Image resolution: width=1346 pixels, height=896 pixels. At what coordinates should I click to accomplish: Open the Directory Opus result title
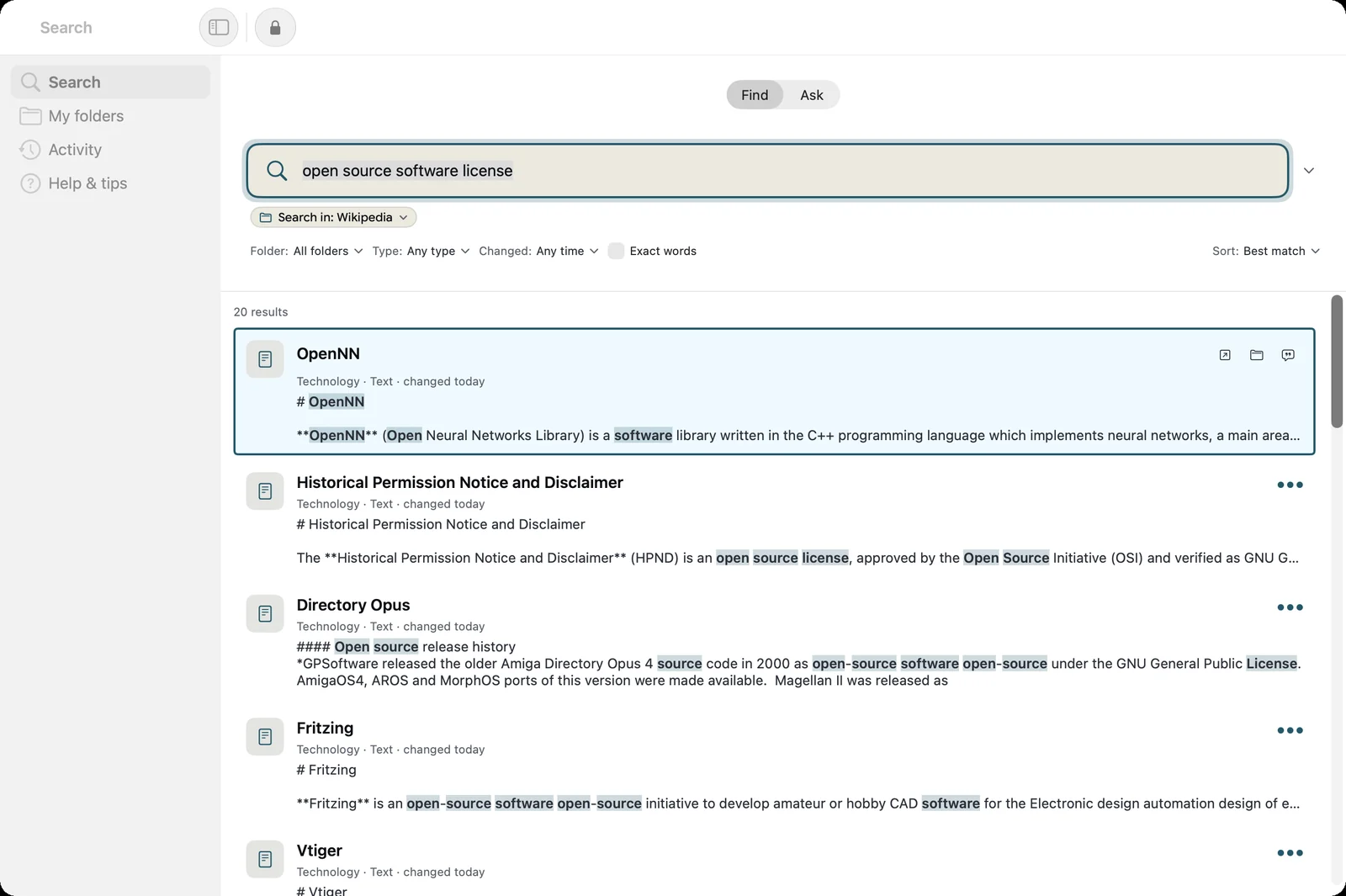coord(353,606)
